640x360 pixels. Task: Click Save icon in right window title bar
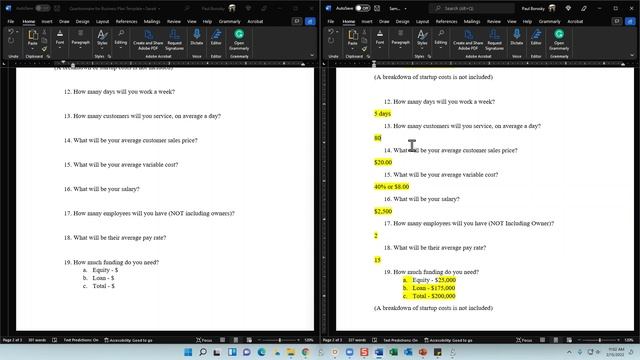pyautogui.click(x=377, y=8)
